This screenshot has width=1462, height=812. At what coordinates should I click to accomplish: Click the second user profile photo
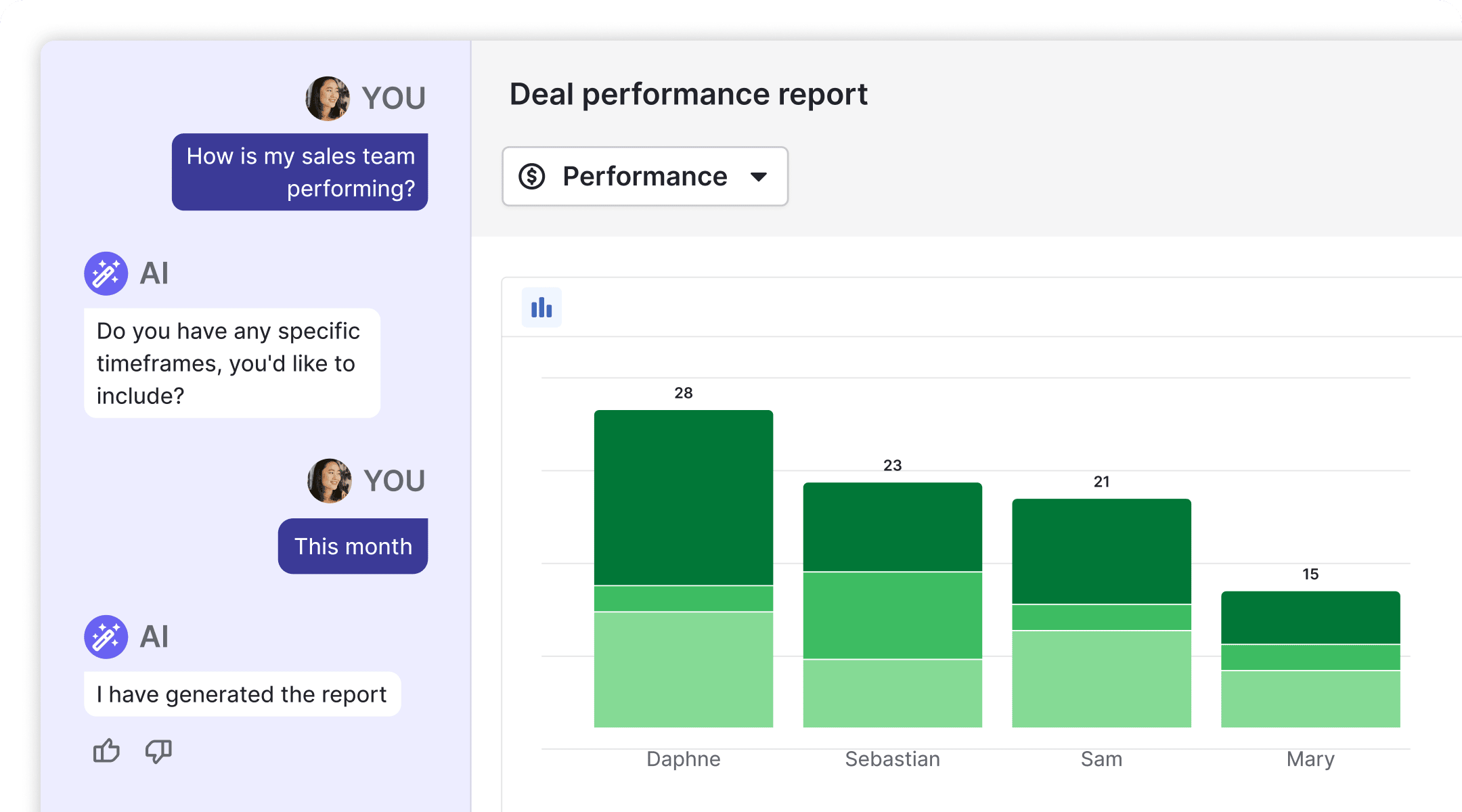[x=330, y=481]
